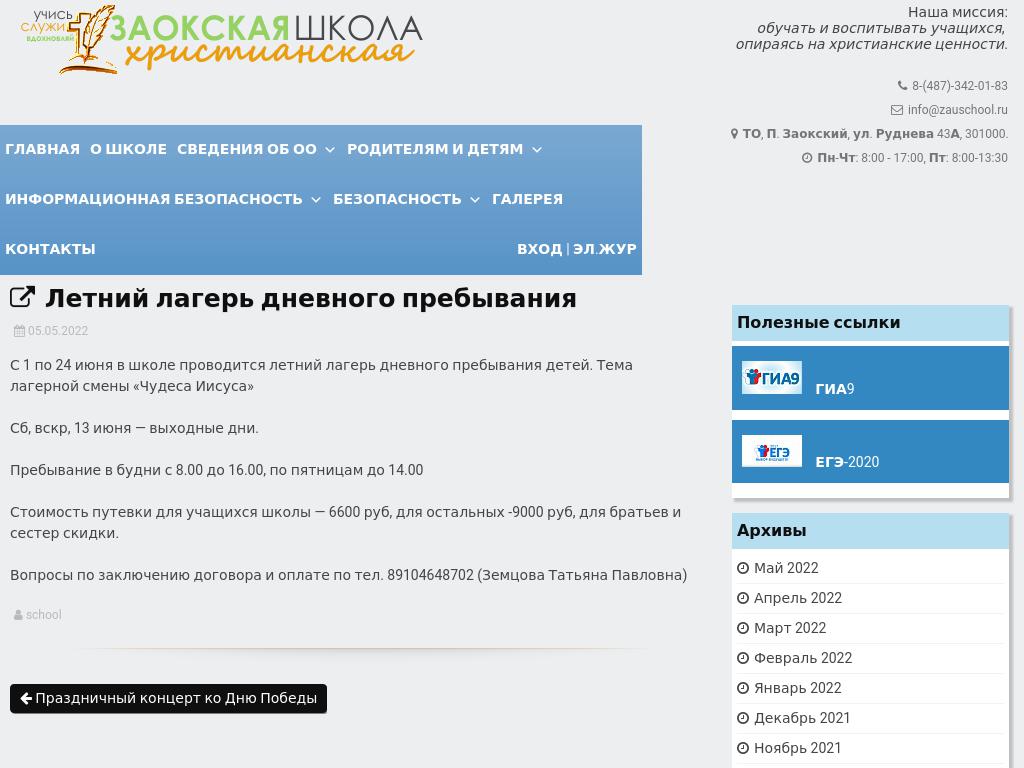Click the paragraph starting С 1 по 24 июня
The width and height of the screenshot is (1024, 768).
321,376
